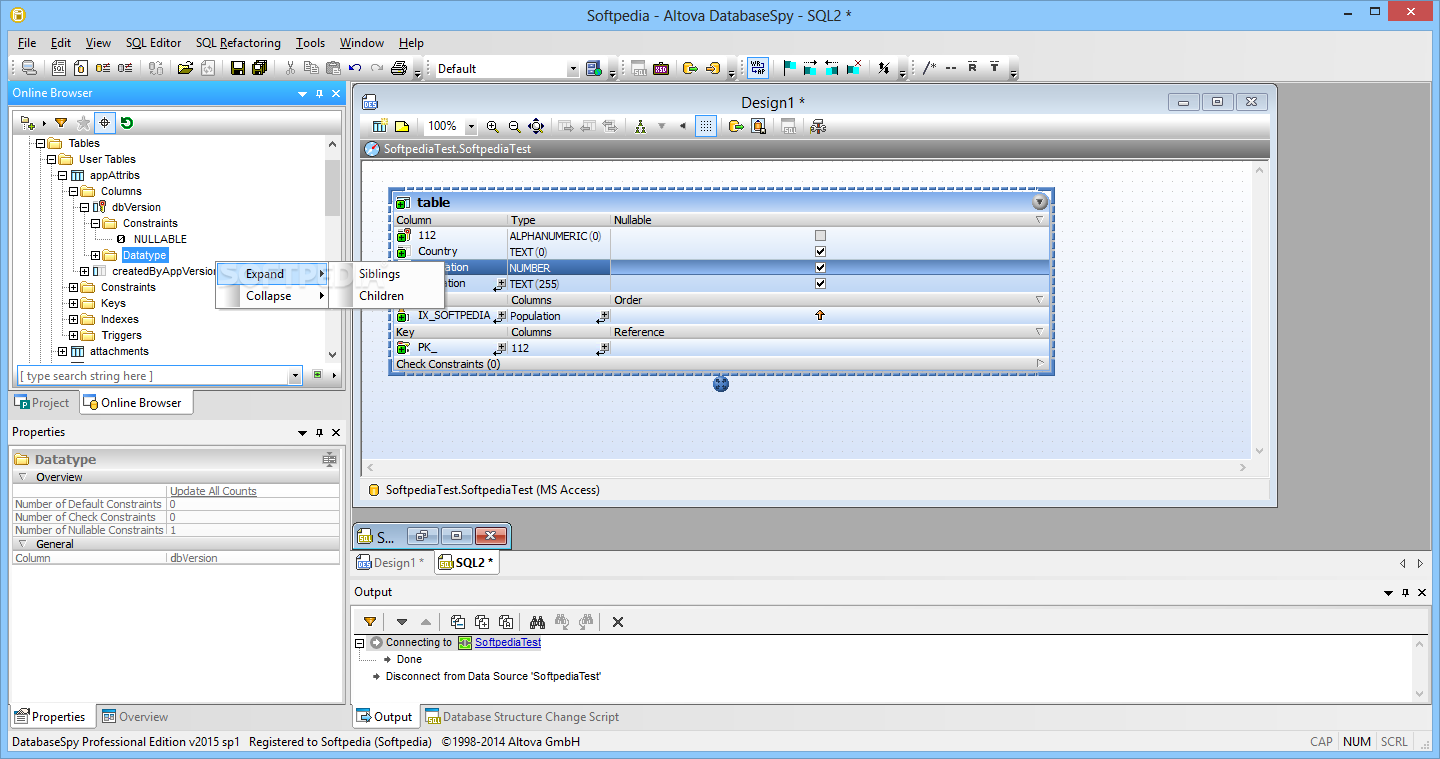Image resolution: width=1440 pixels, height=759 pixels.
Task: Switch to the Project tab
Action: pos(43,403)
